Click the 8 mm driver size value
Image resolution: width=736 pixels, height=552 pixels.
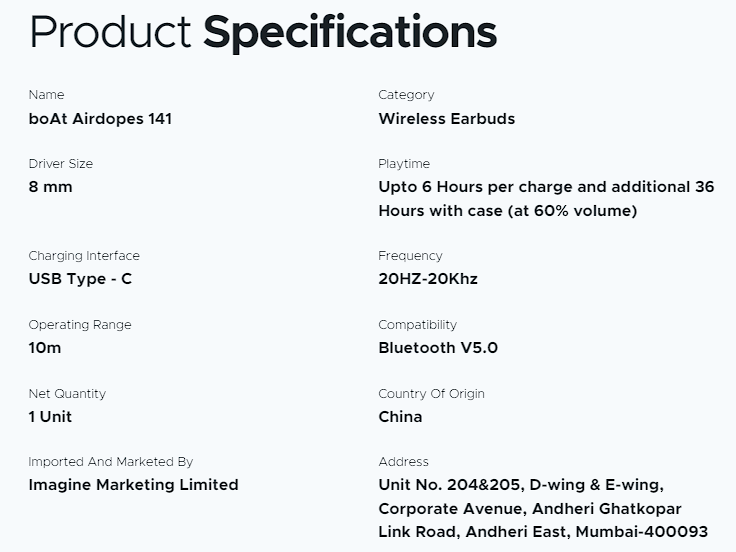51,187
